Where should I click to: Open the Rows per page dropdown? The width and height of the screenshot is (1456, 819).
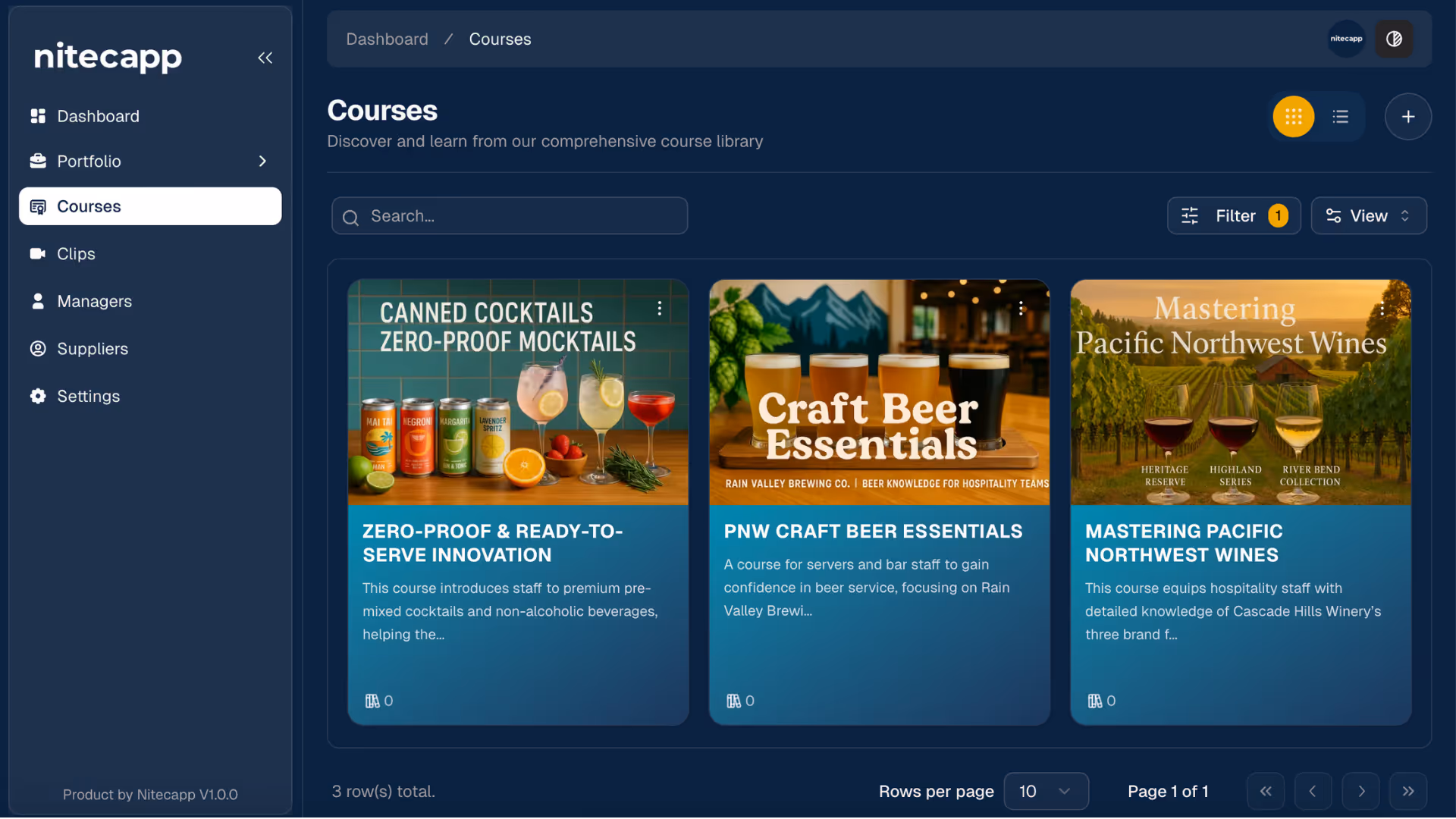[x=1046, y=791]
